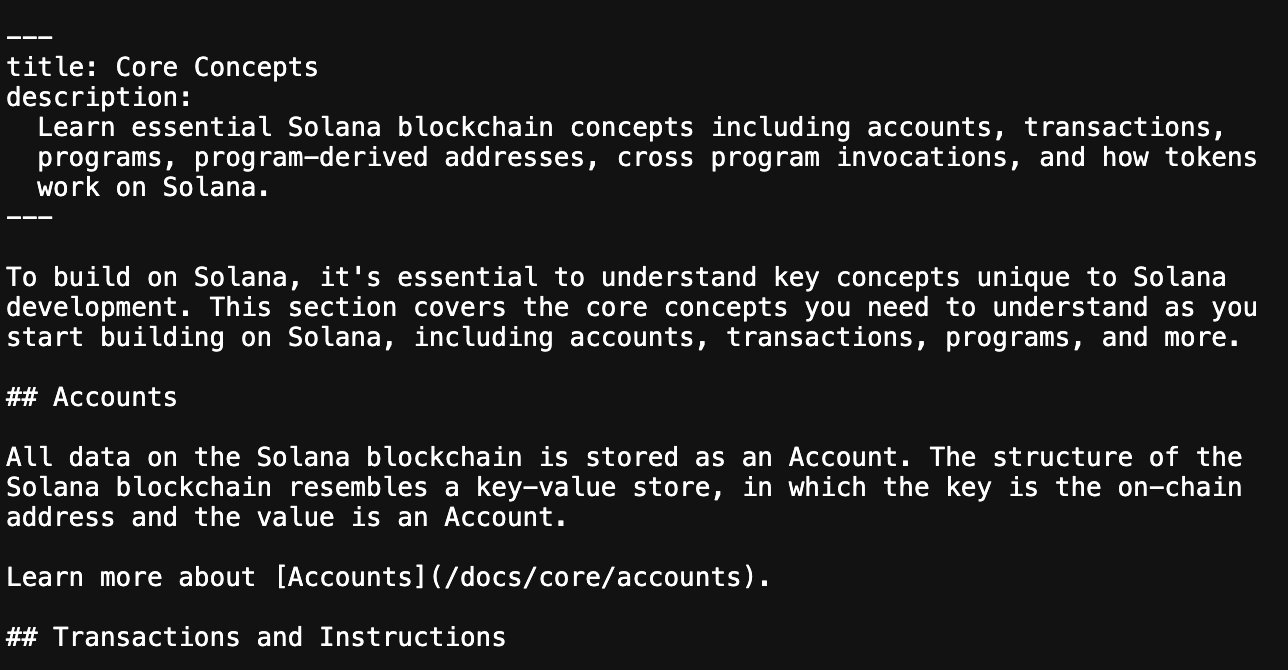This screenshot has height=670, width=1288.
Task: Click the "## Accounts" heading
Action: tap(91, 397)
